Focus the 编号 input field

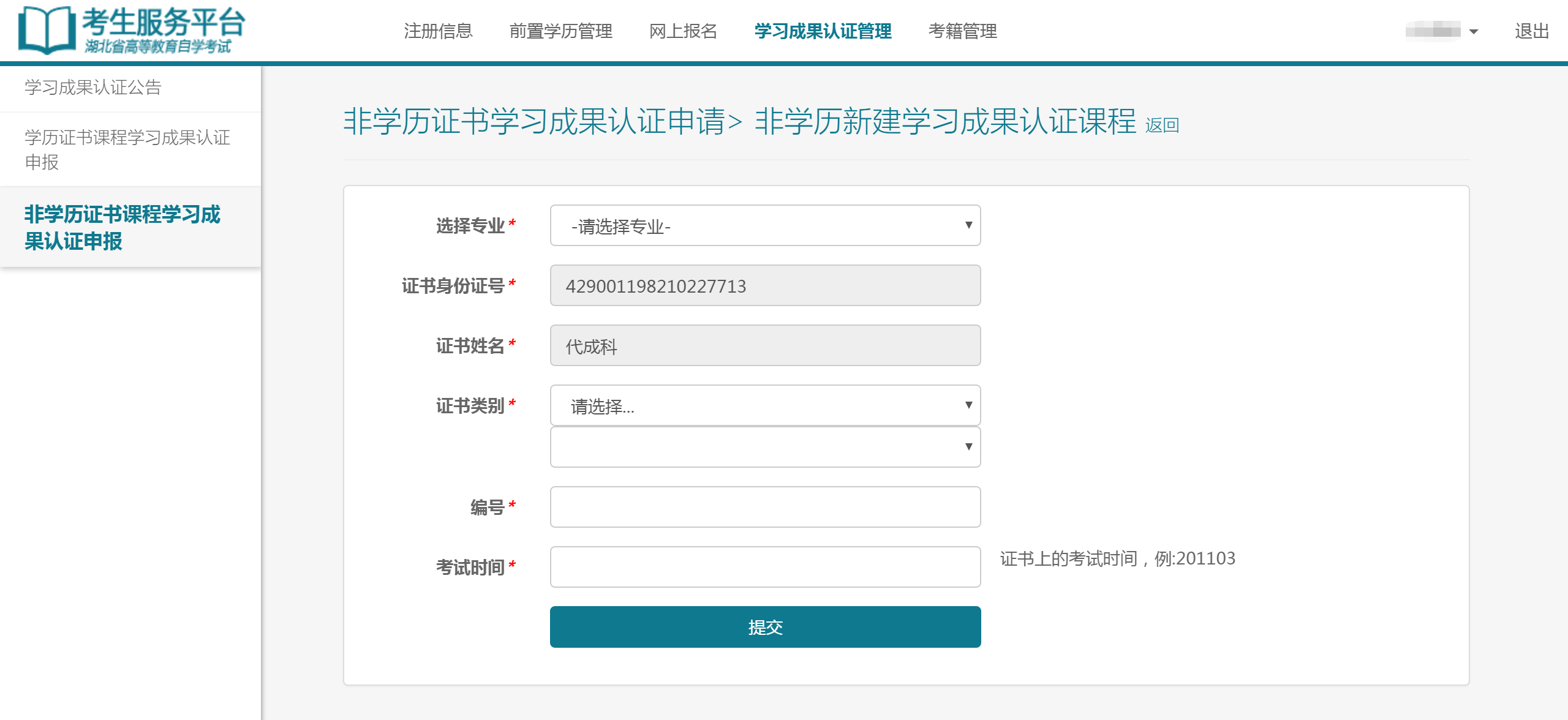(764, 508)
